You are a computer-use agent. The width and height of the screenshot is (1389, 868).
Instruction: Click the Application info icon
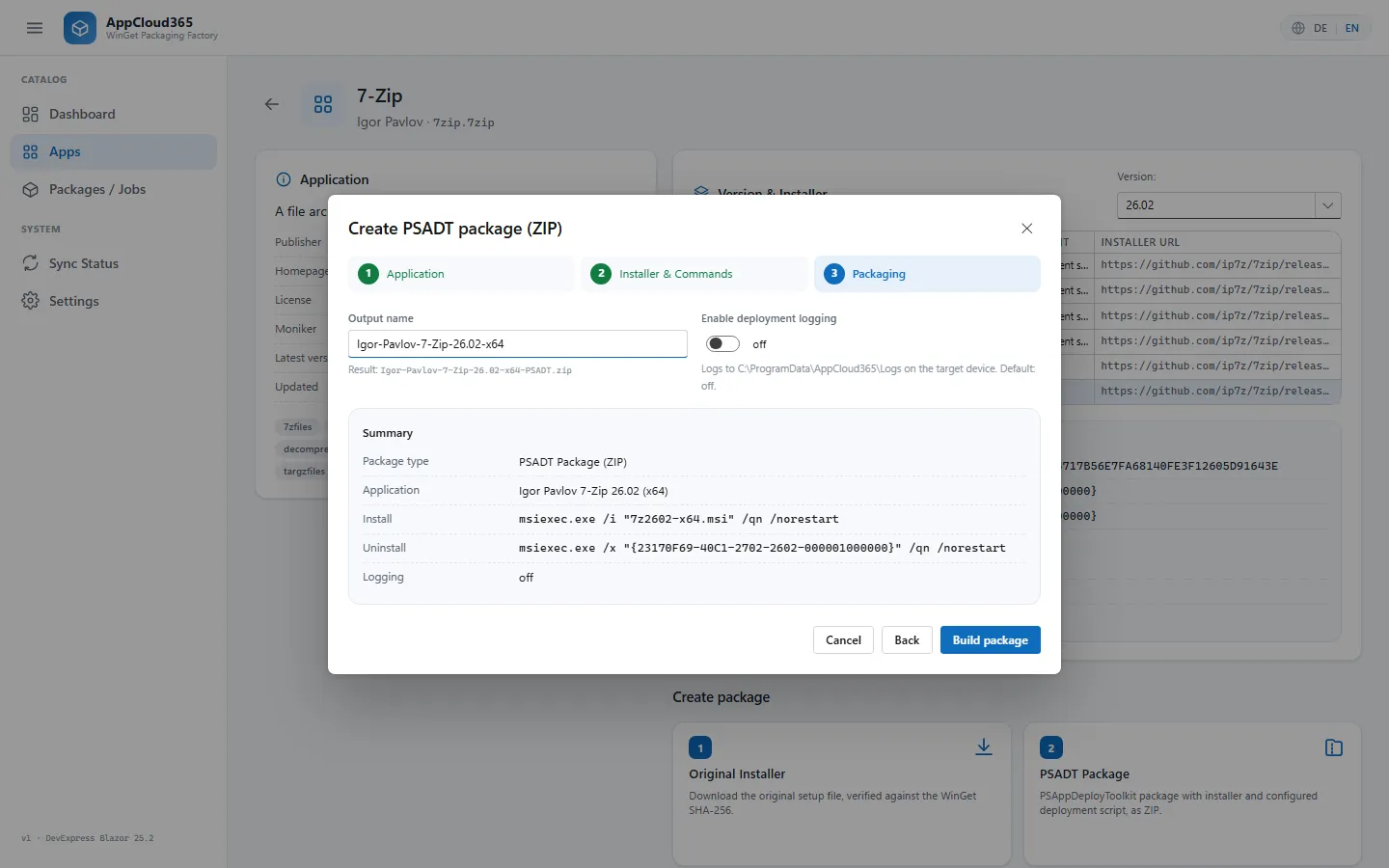point(284,179)
